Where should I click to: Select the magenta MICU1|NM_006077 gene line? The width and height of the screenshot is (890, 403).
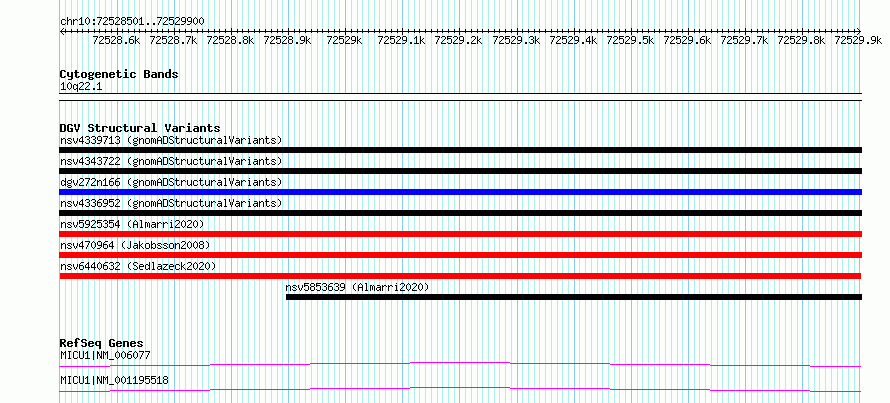click(x=460, y=364)
